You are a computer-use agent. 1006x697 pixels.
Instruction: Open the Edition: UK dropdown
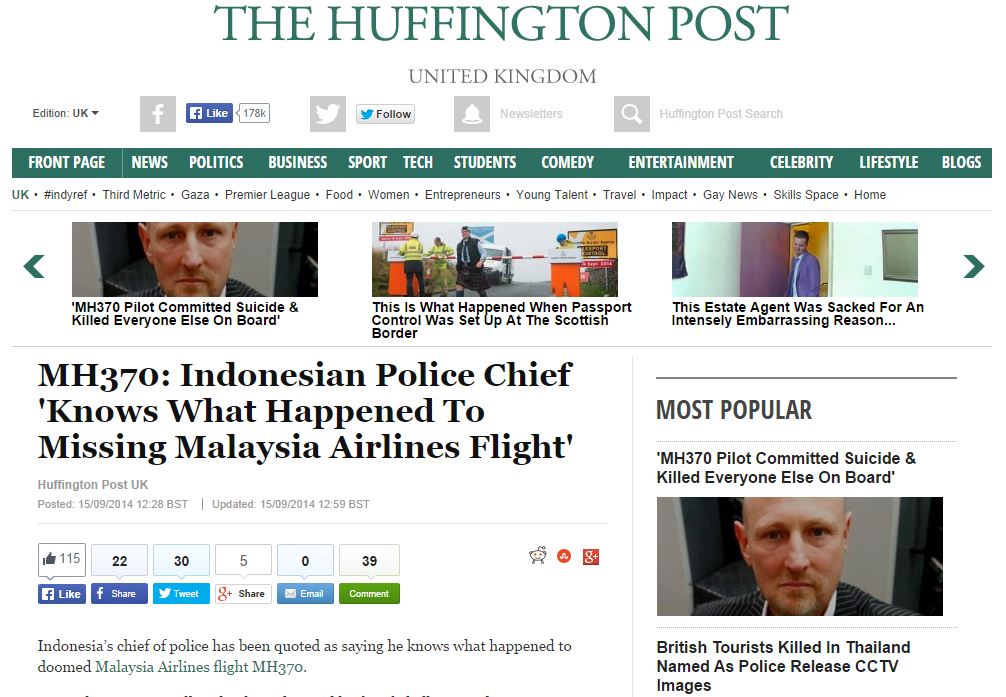tap(65, 113)
